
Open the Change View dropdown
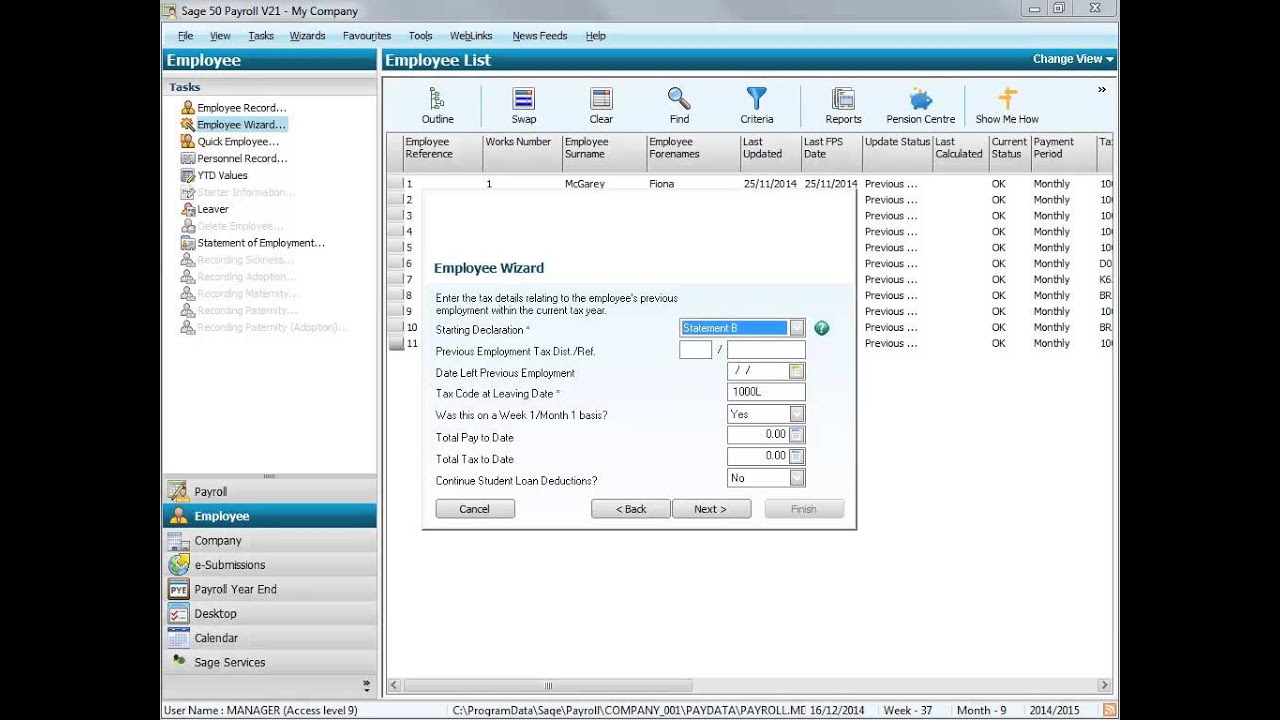(x=1073, y=59)
